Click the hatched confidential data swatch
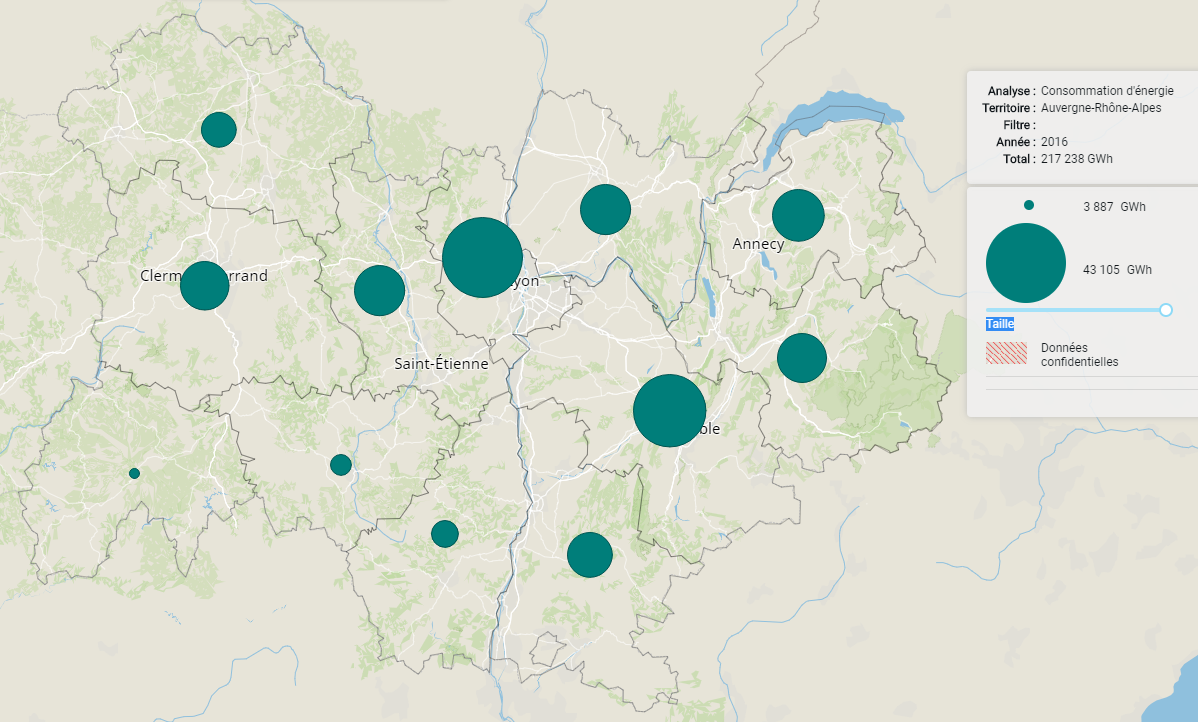This screenshot has width=1198, height=722. (1006, 353)
